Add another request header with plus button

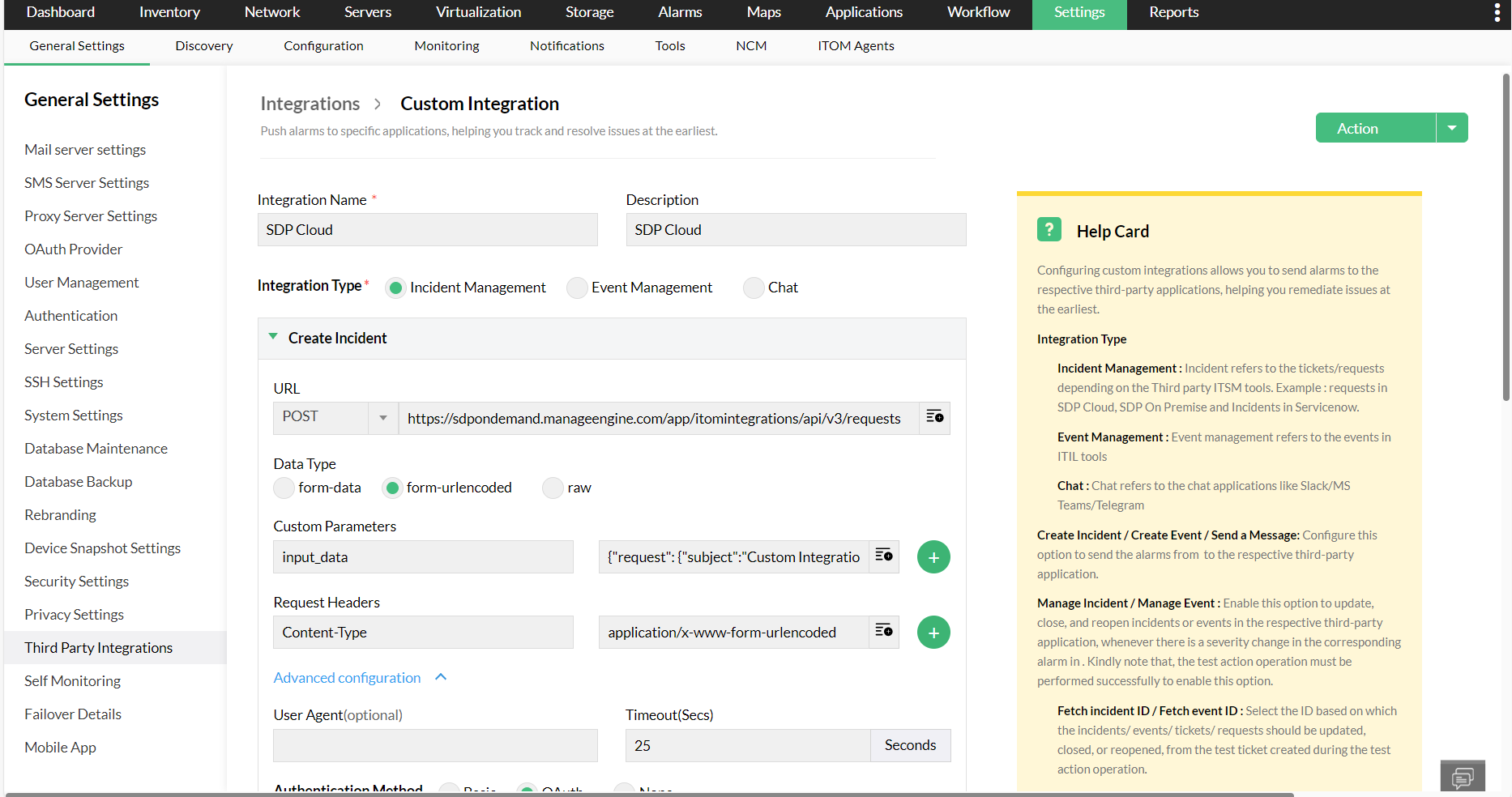pyautogui.click(x=933, y=633)
